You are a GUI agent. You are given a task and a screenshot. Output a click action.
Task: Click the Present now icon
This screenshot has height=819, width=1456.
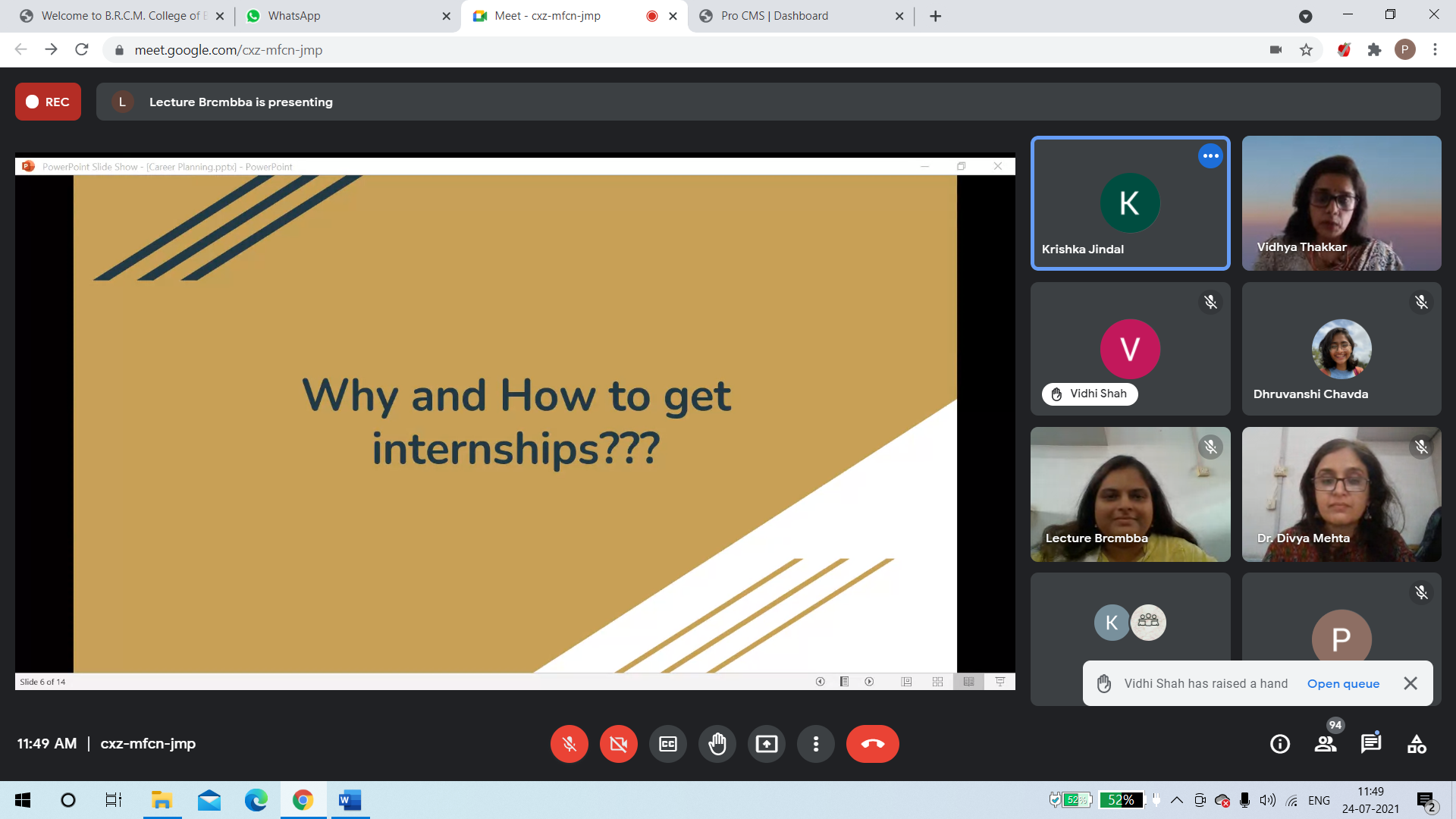click(766, 744)
